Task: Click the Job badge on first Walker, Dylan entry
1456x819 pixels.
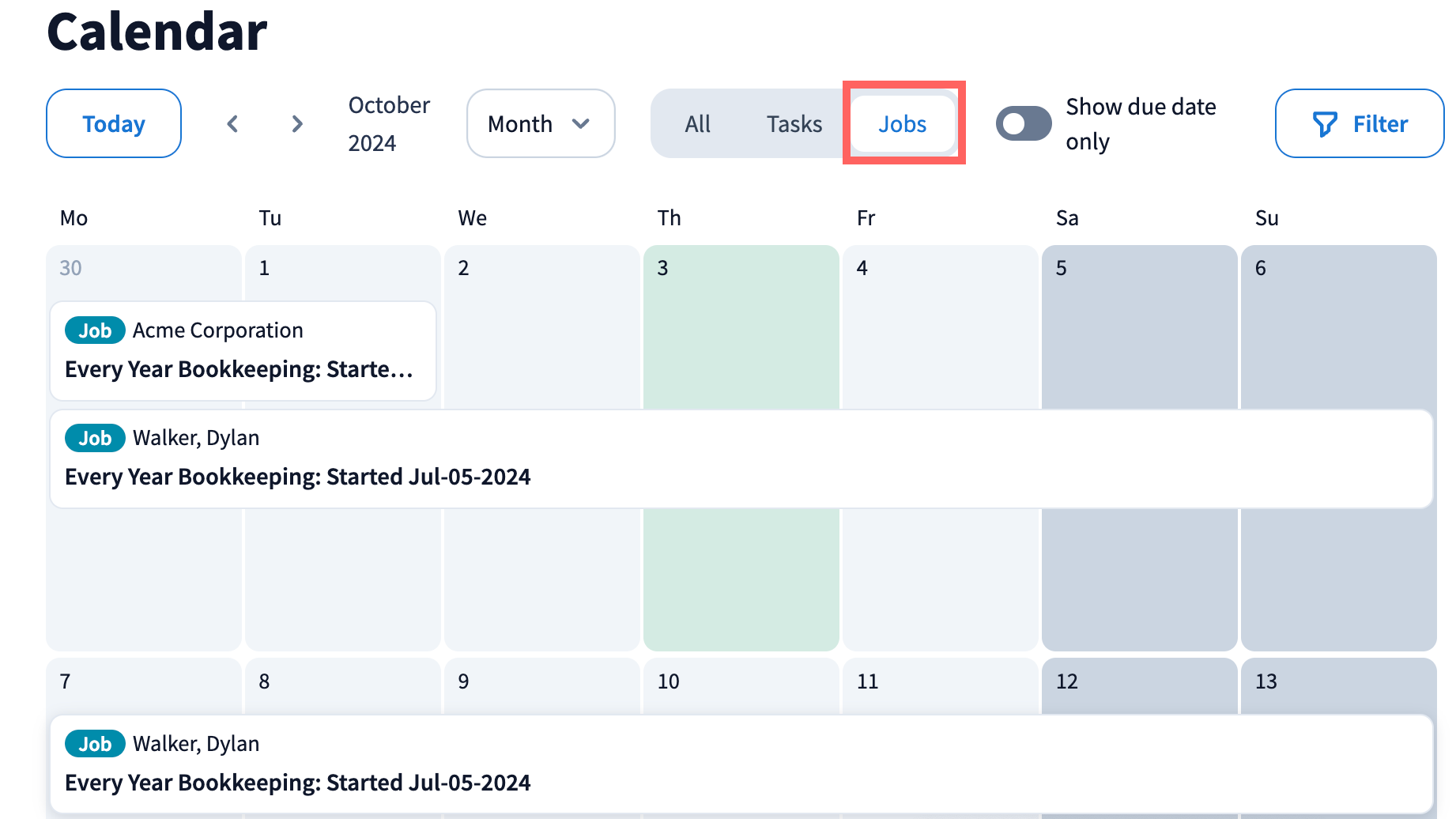Action: click(x=95, y=438)
